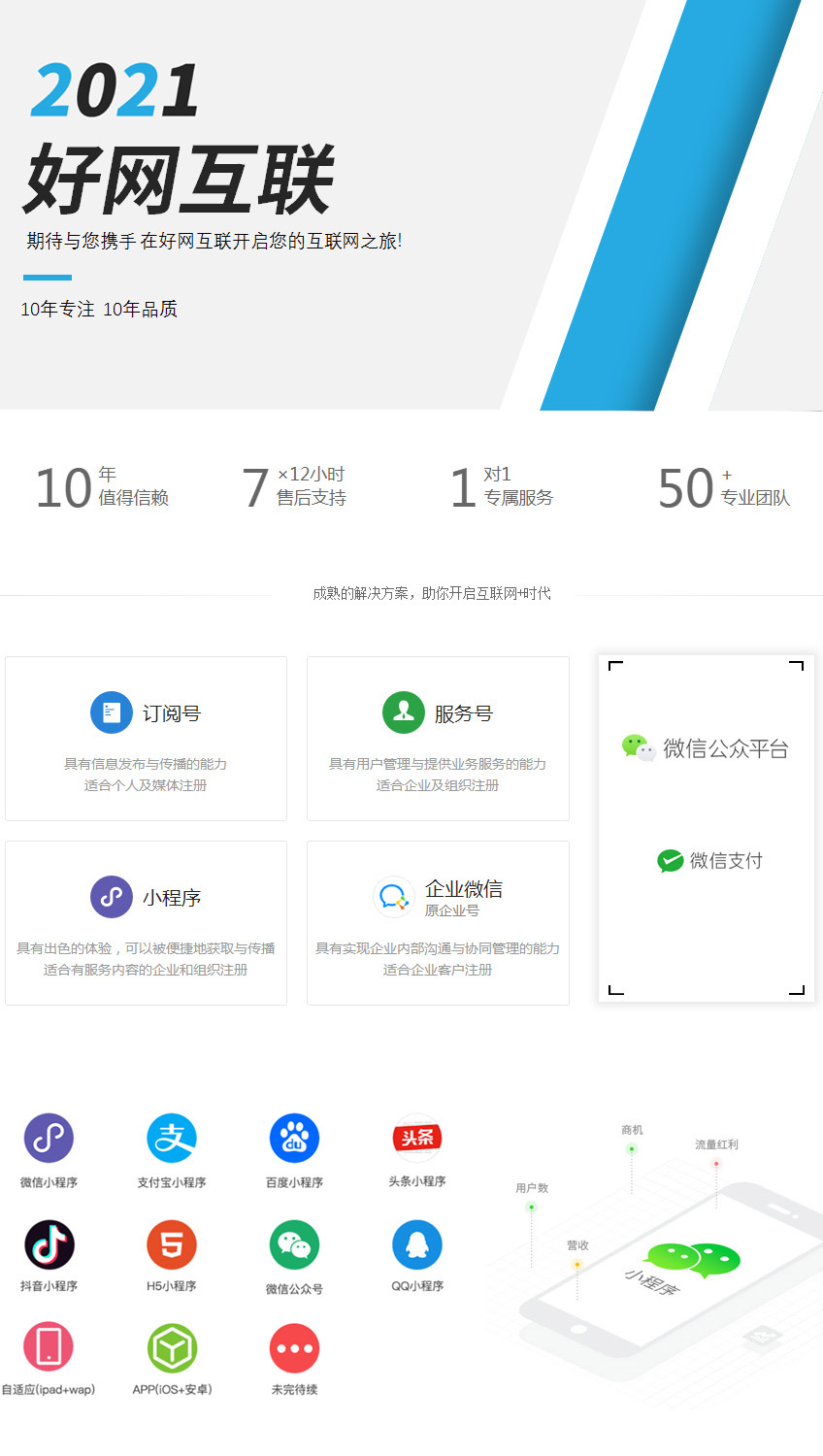823x1456 pixels.
Task: Click the 微信小程序 label text
Action: (49, 1182)
